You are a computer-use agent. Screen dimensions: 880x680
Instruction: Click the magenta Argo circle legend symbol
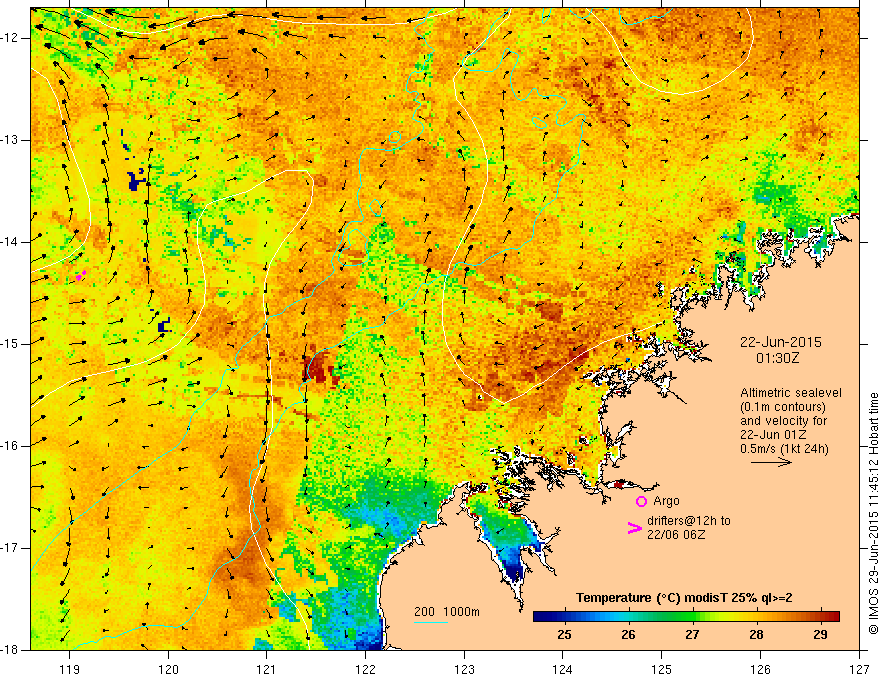click(x=641, y=501)
